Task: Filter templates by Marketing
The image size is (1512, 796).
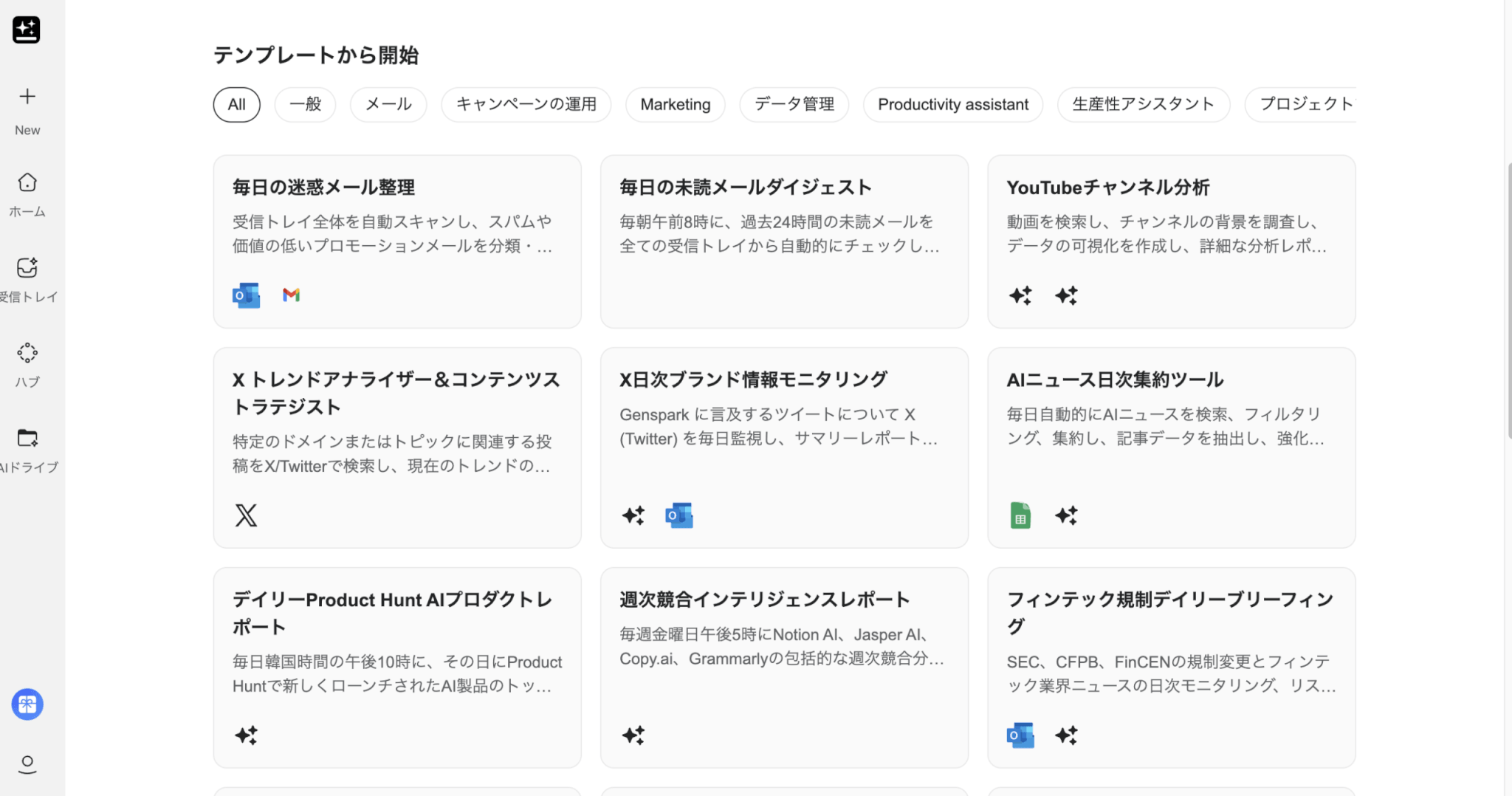Action: click(x=675, y=105)
